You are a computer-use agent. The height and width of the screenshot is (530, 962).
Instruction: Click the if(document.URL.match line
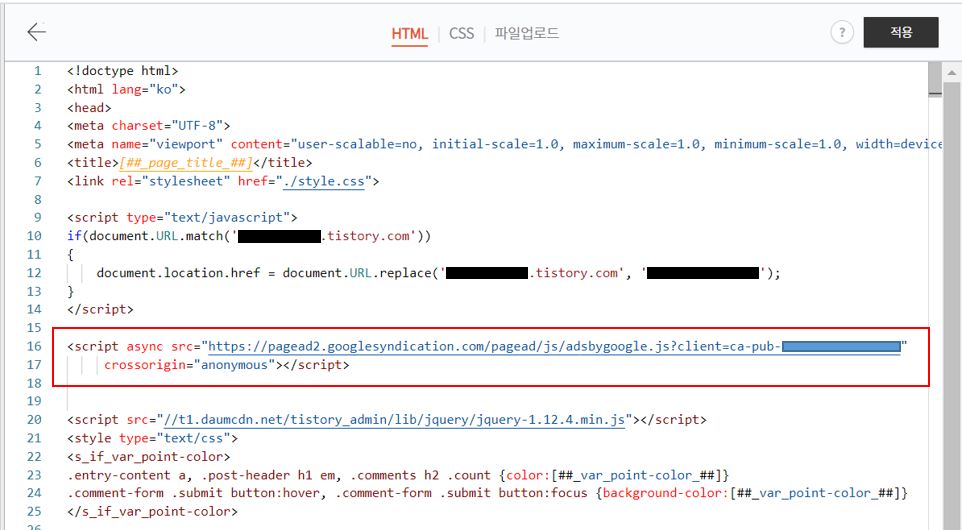249,236
